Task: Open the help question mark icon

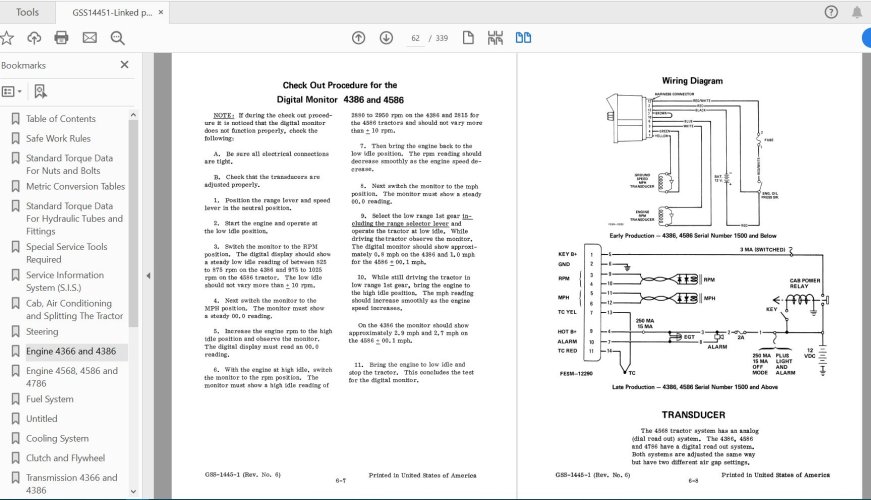Action: [831, 12]
